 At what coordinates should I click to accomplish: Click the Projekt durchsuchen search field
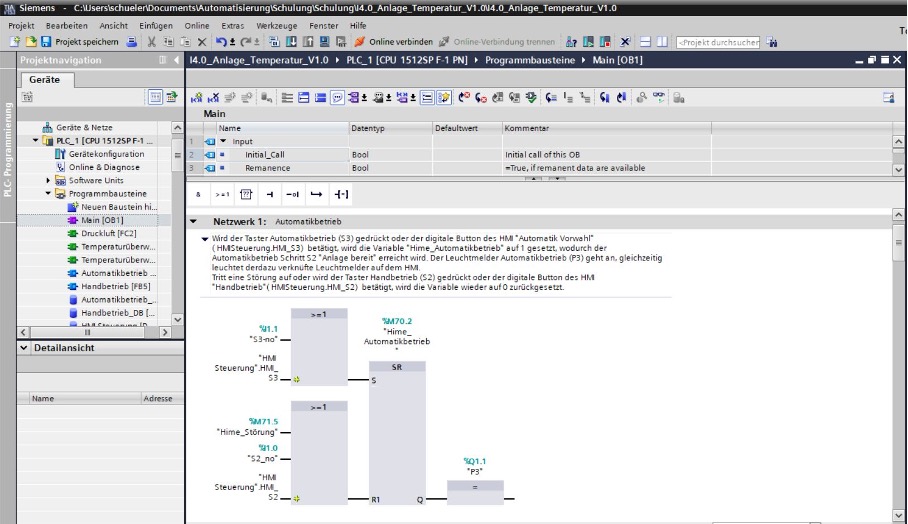click(718, 43)
